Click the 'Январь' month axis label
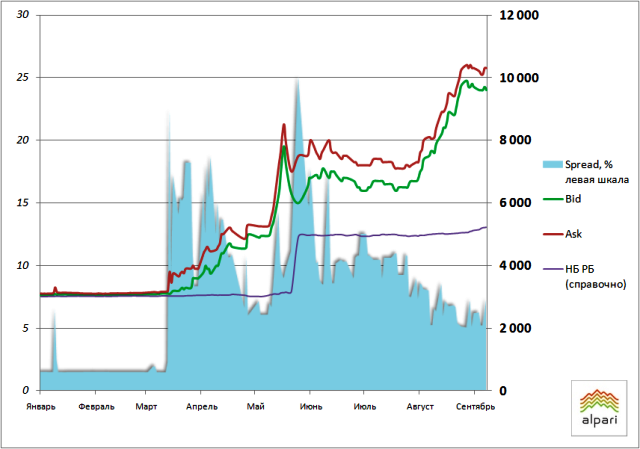Viewport: 640px width, 449px height. [x=40, y=407]
